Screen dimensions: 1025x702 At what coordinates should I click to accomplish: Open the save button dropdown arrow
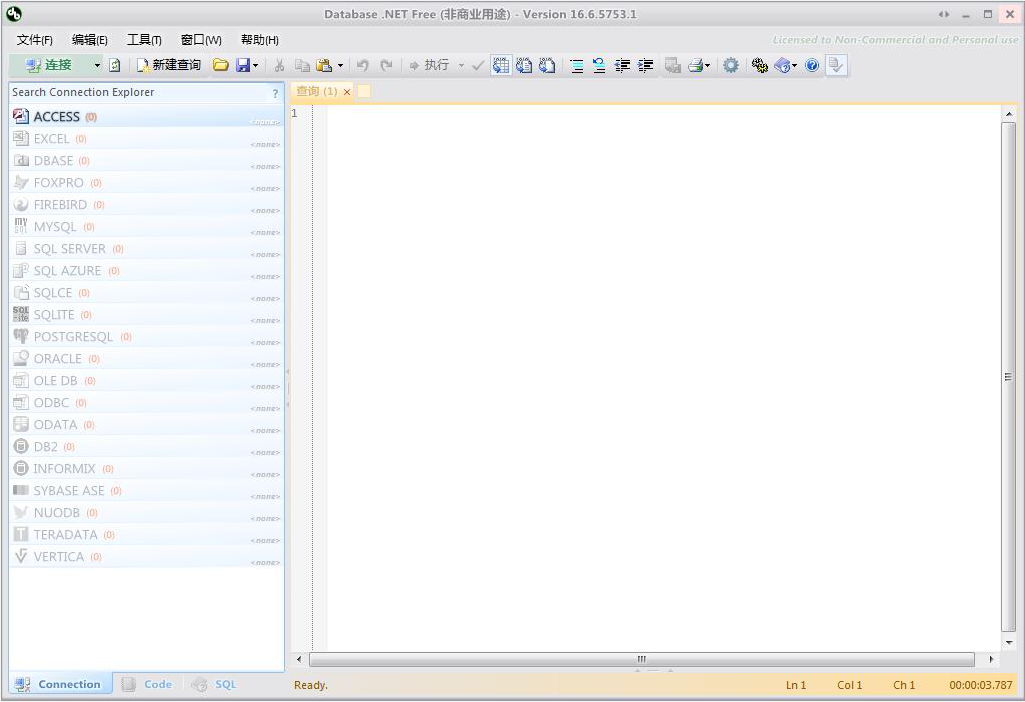[256, 65]
